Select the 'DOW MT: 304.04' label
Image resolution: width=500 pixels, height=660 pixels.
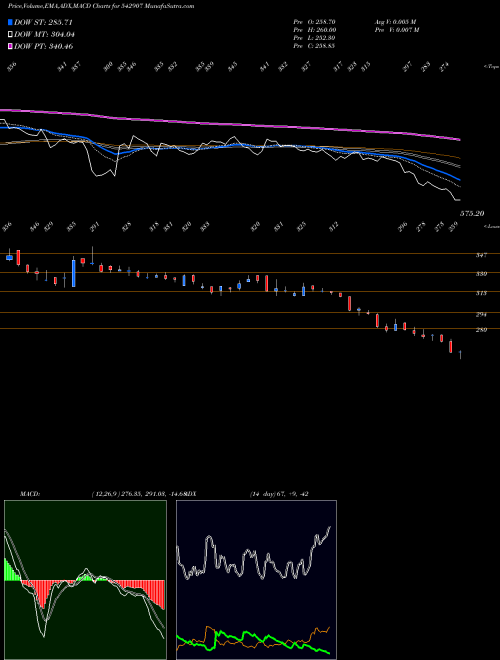coord(44,35)
